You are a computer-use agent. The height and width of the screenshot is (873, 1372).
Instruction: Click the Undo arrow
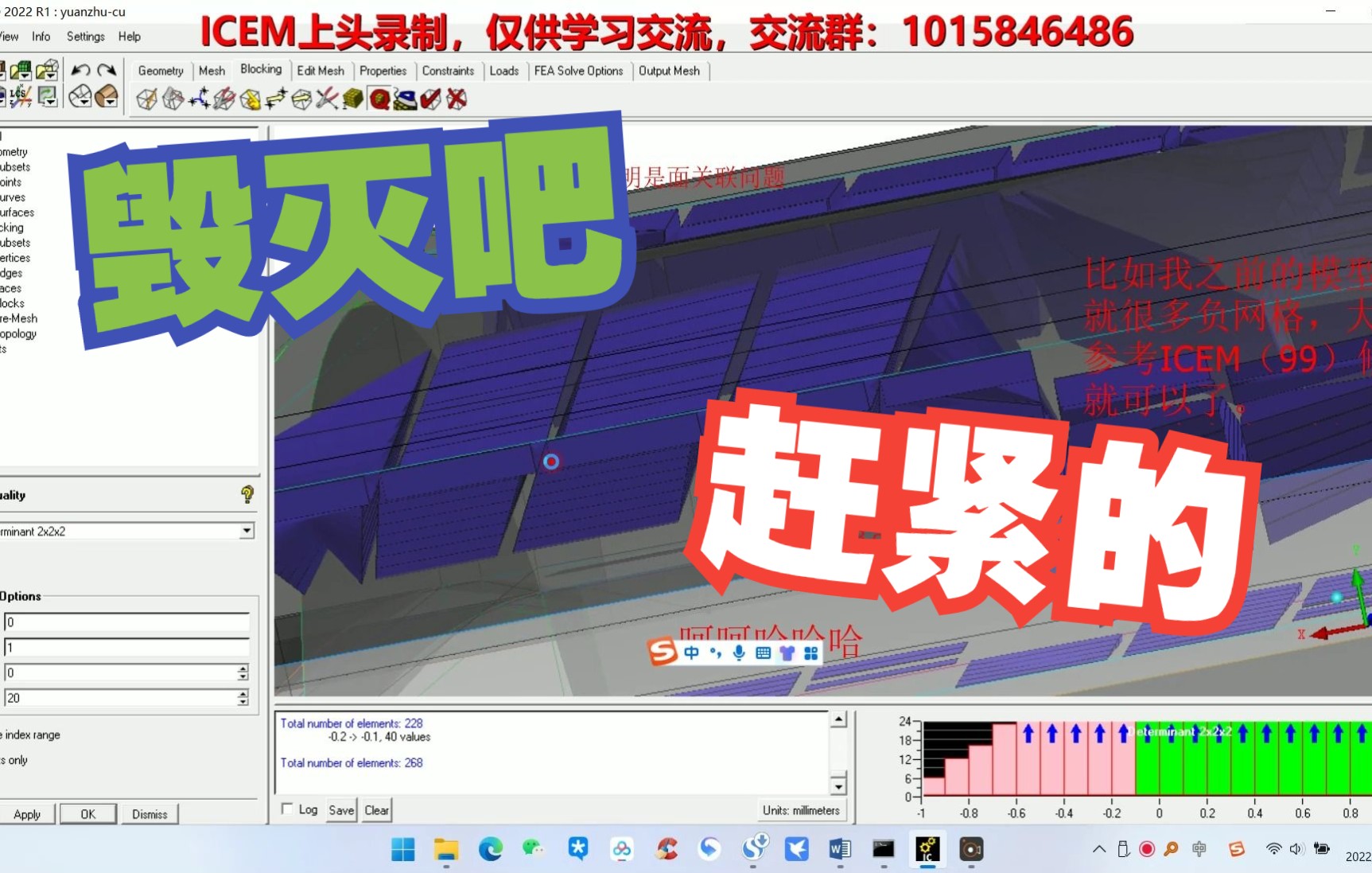coord(80,70)
